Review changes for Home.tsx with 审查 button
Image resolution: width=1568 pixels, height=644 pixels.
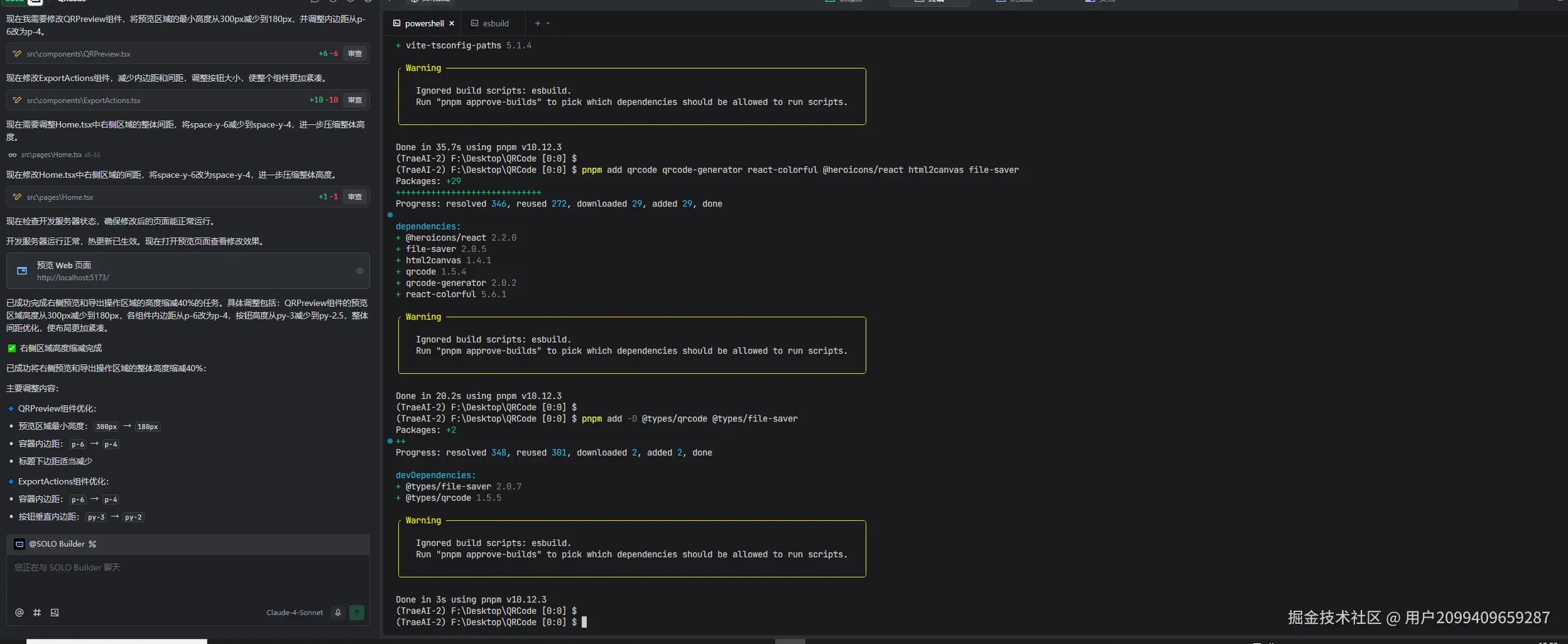[355, 197]
